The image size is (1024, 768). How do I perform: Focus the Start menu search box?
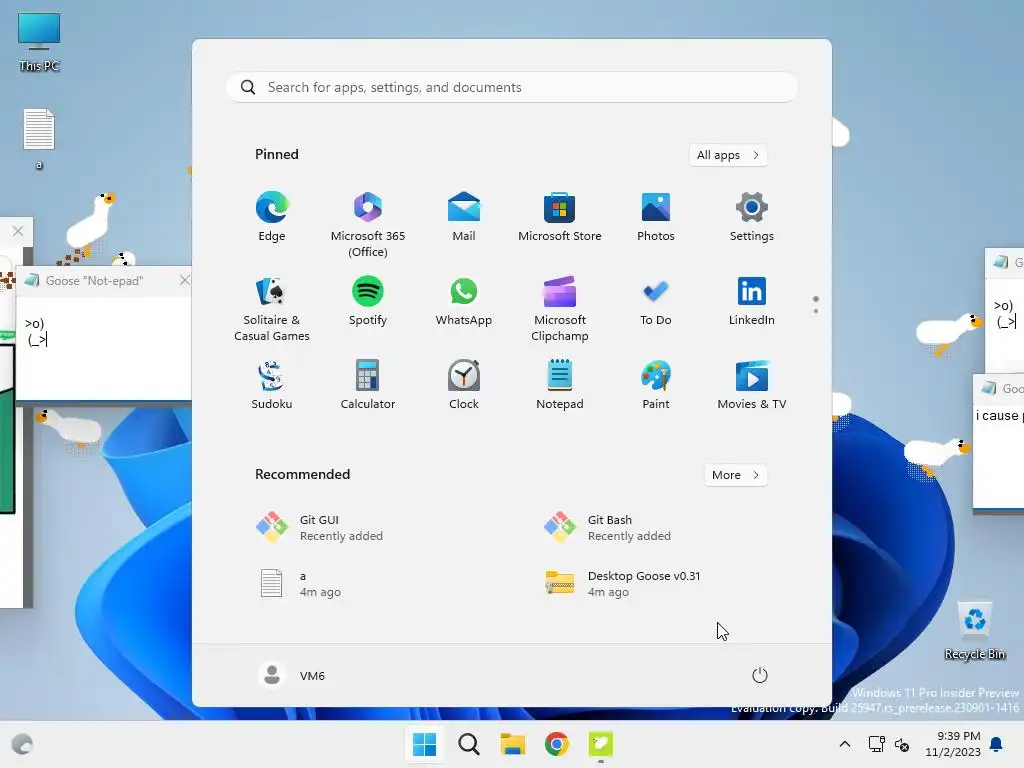click(x=511, y=88)
